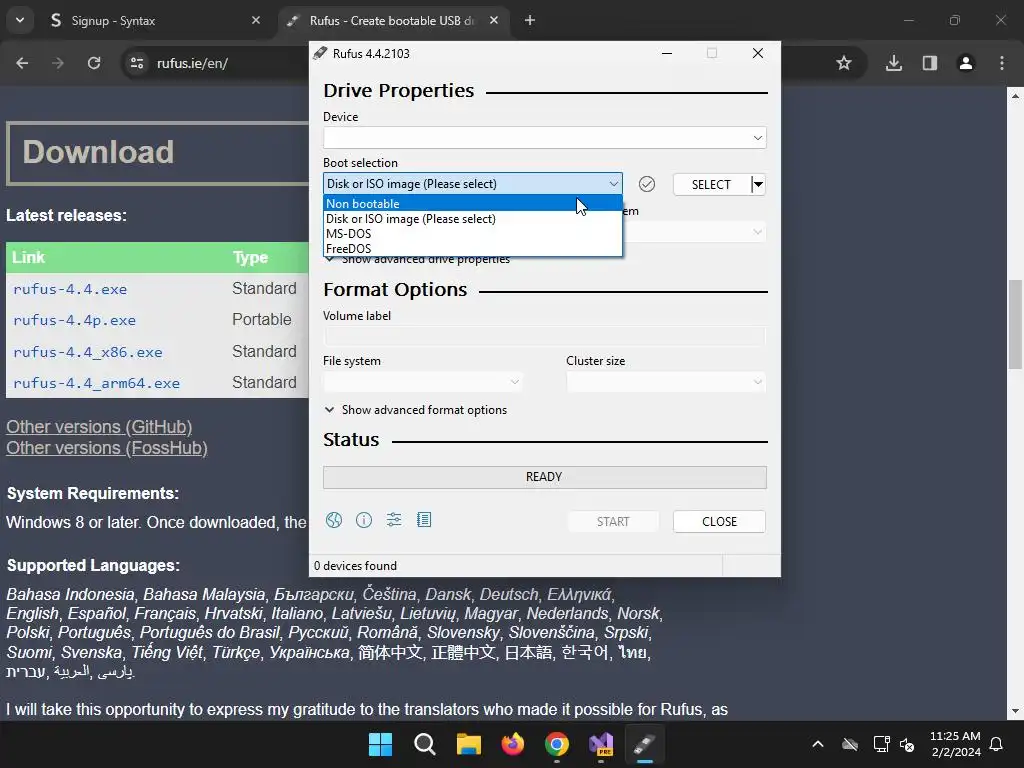Viewport: 1024px width, 768px height.
Task: Go back in Chrome
Action: coord(22,63)
